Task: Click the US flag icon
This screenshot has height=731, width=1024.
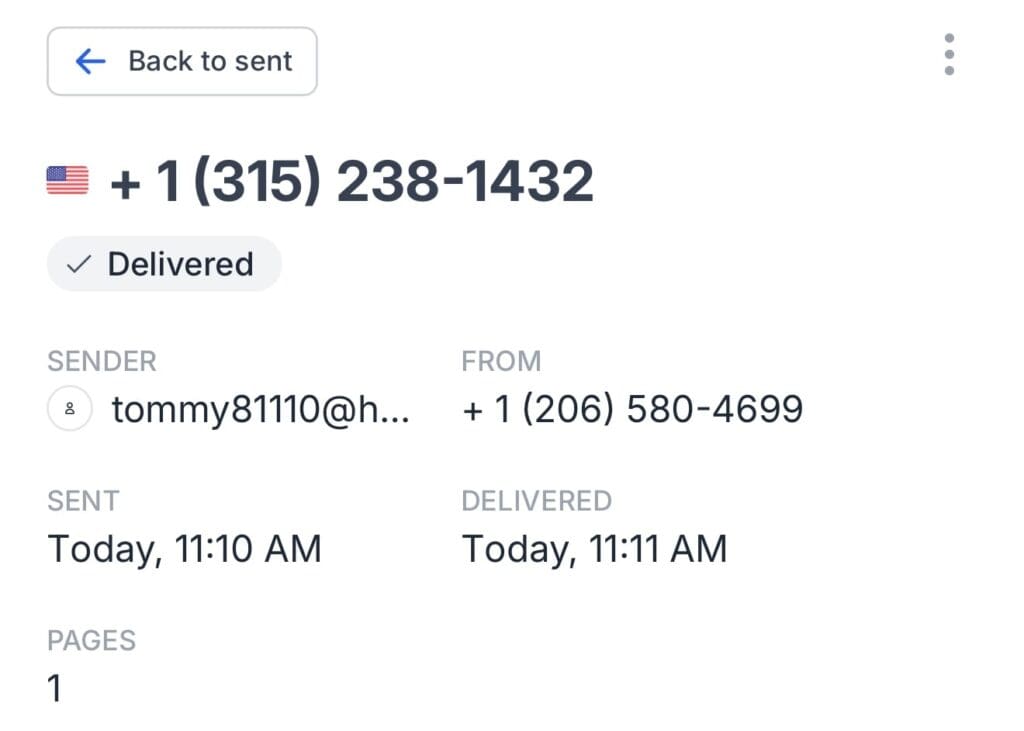Action: tap(68, 181)
